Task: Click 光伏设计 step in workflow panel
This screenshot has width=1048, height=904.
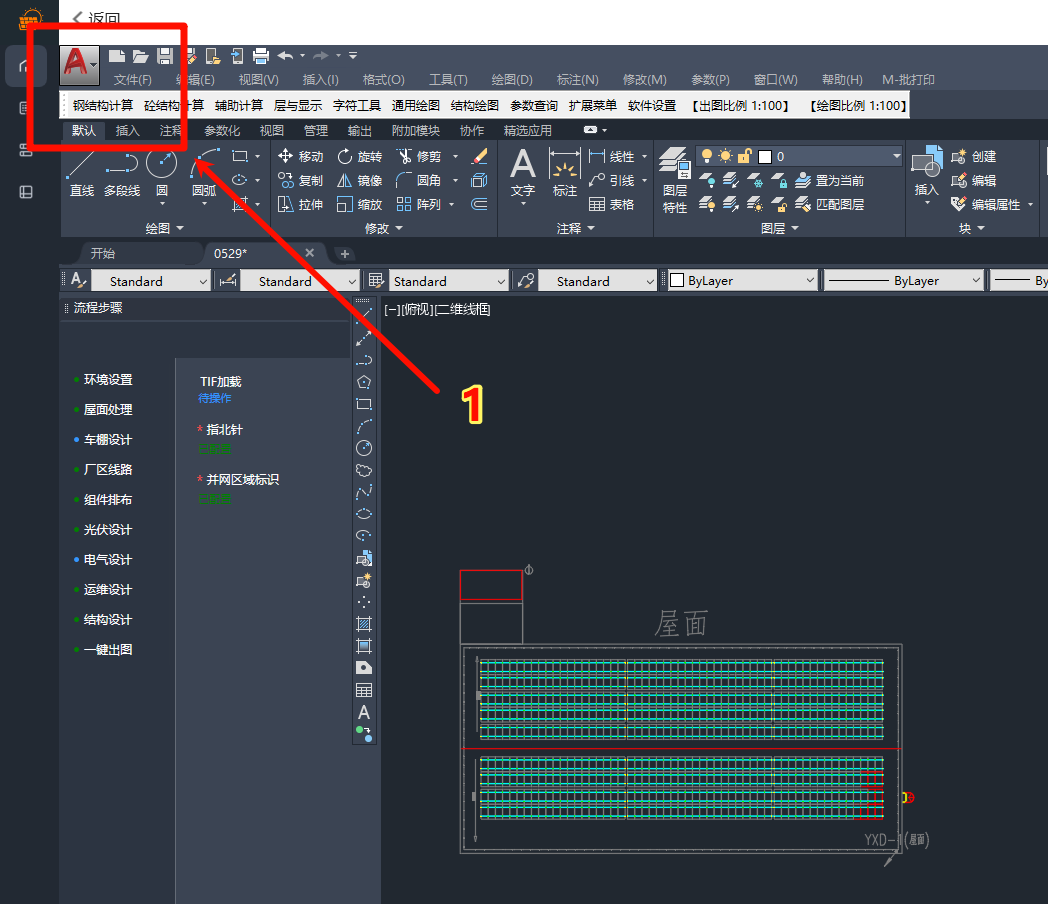Action: coord(107,529)
